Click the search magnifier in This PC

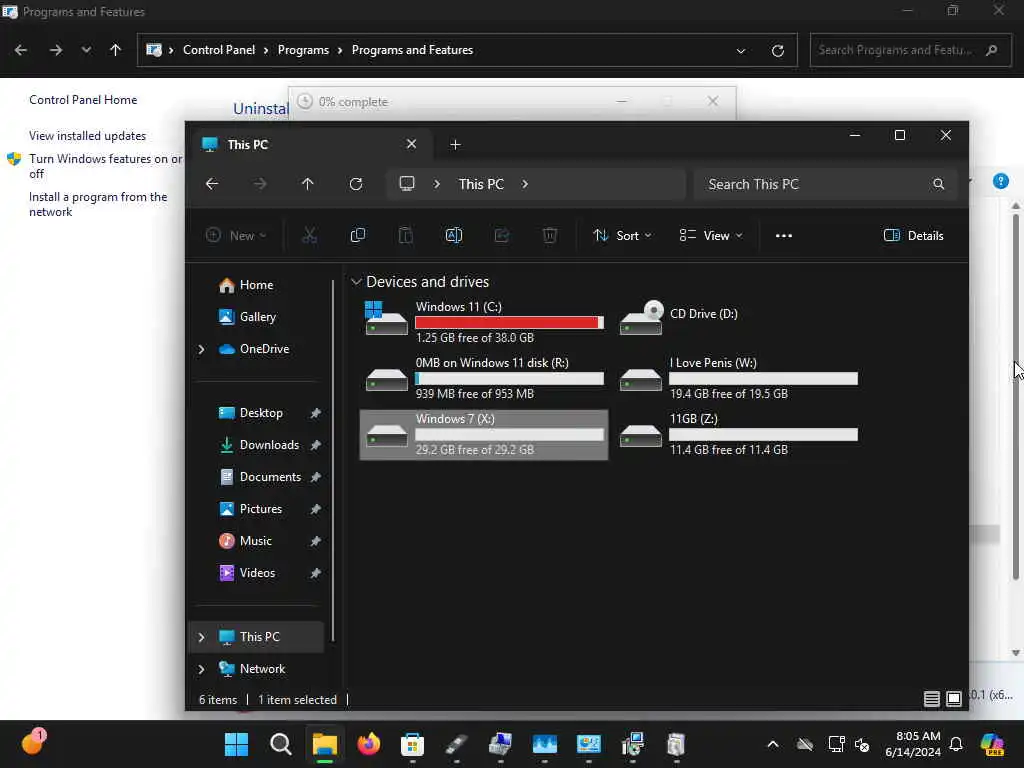coord(938,184)
